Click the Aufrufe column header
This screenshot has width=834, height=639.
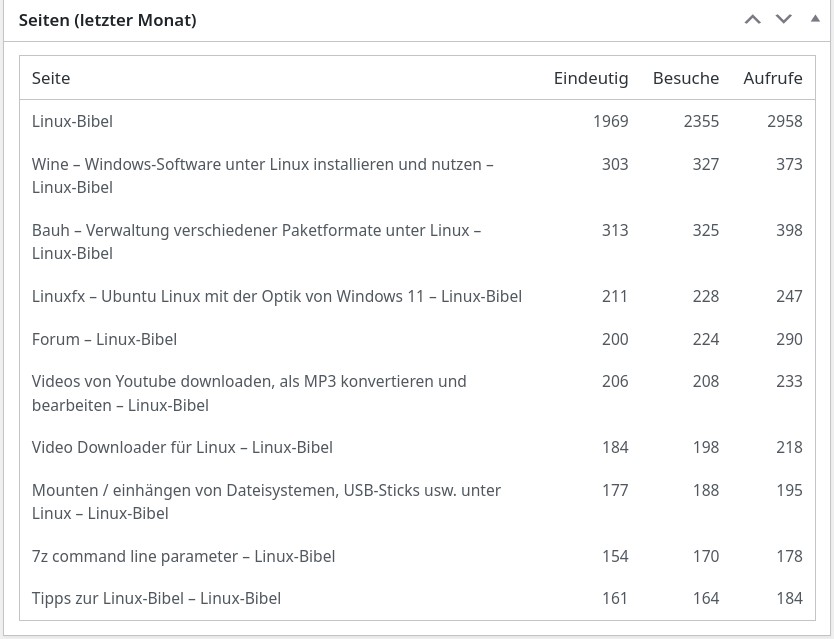tap(772, 78)
